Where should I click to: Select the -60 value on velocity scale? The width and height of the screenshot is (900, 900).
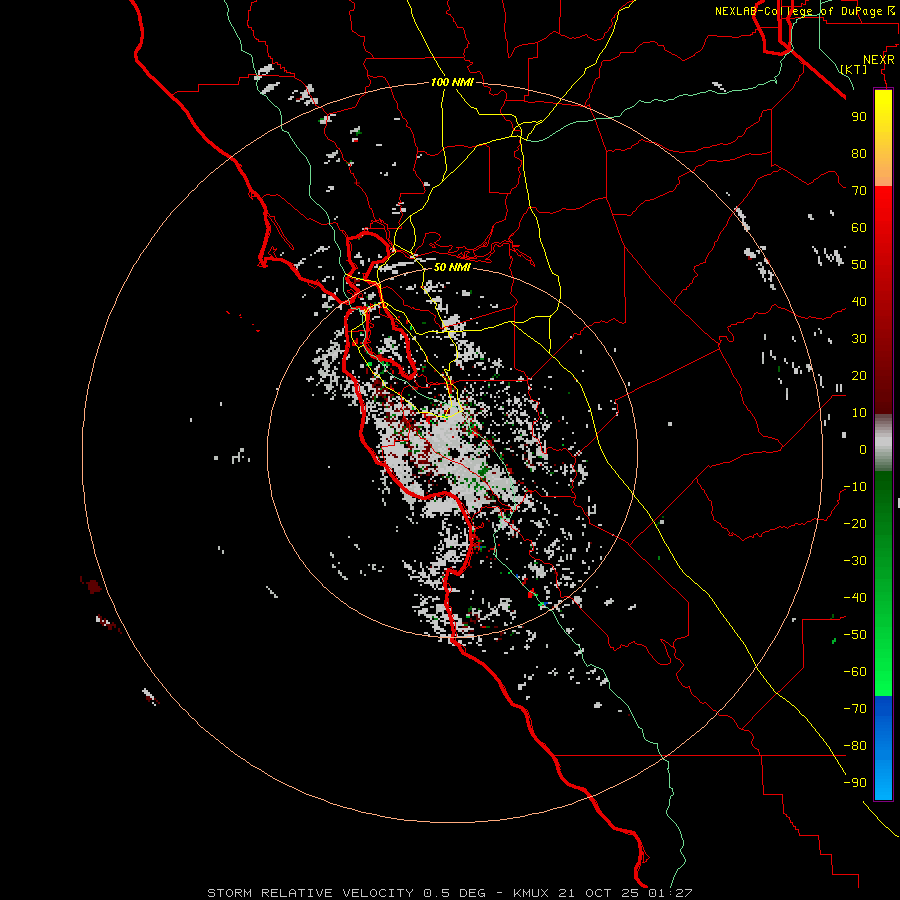855,672
